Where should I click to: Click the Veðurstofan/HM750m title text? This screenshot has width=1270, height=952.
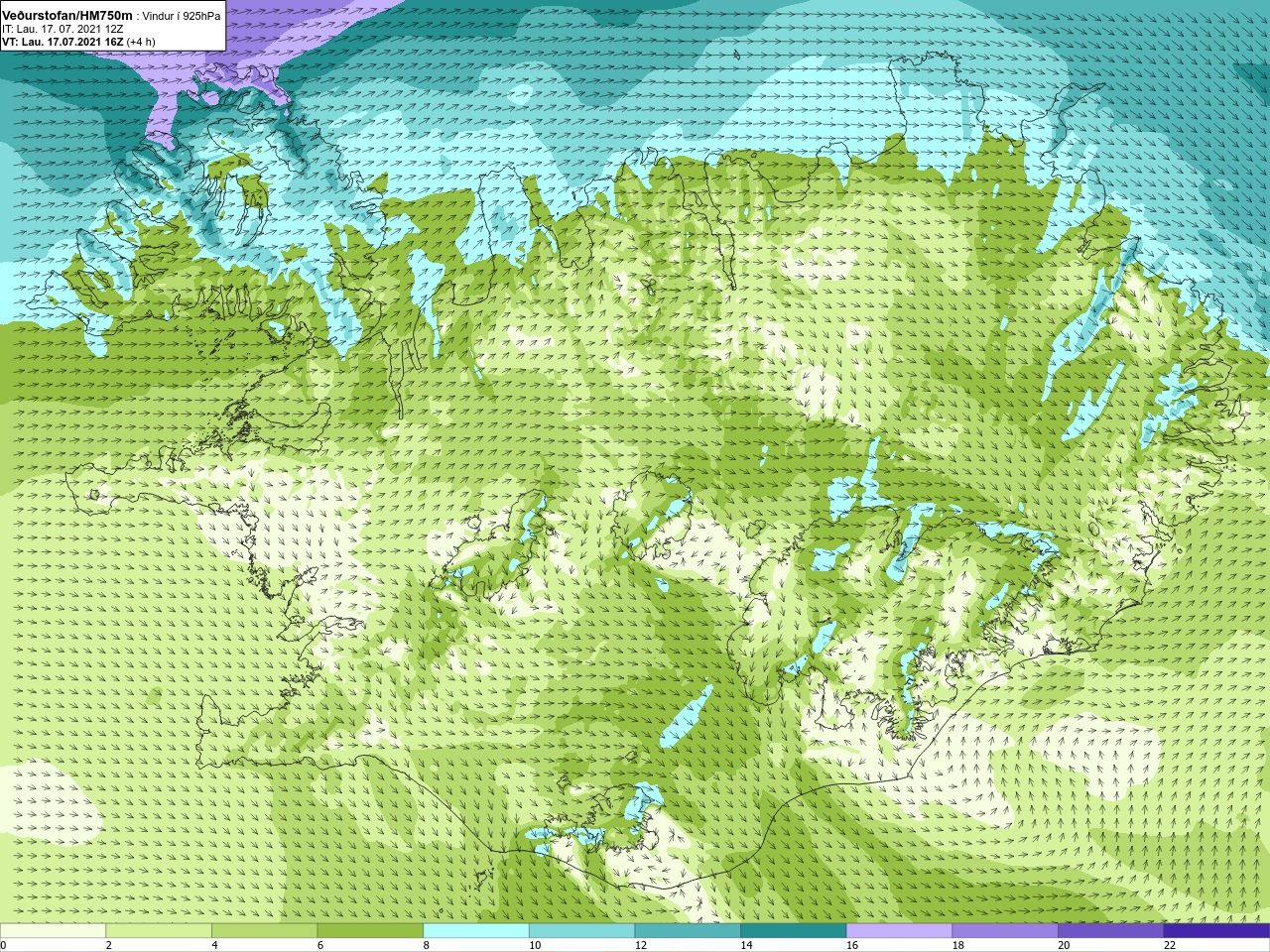(x=67, y=15)
